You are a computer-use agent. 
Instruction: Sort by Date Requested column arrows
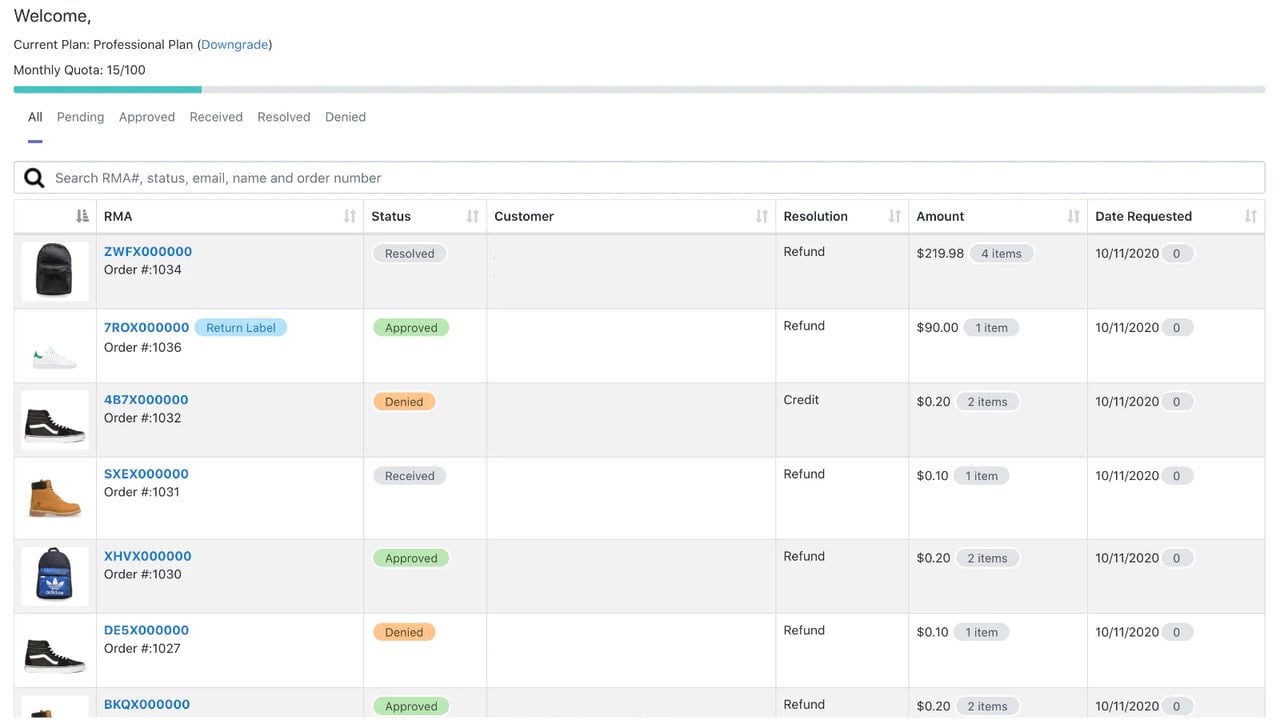1251,216
